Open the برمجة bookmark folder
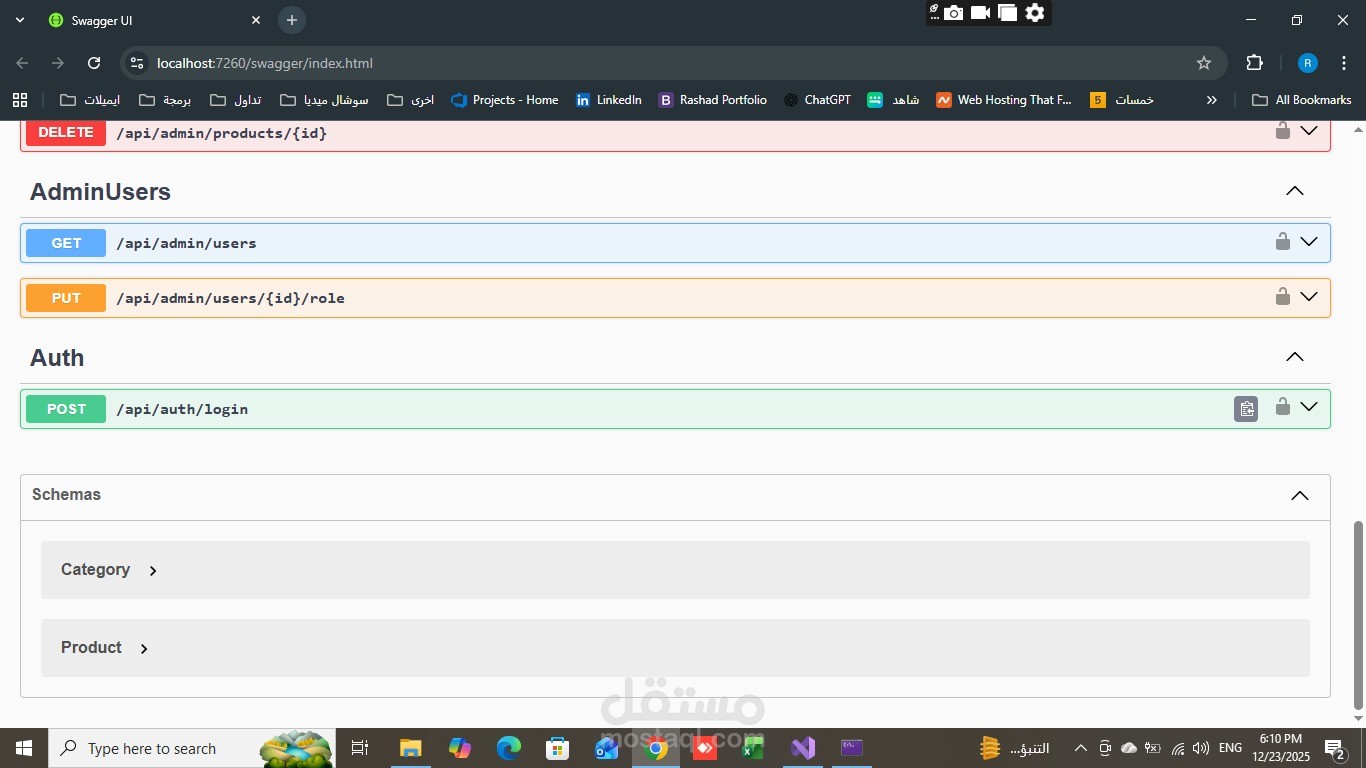This screenshot has width=1366, height=768. pos(165,100)
